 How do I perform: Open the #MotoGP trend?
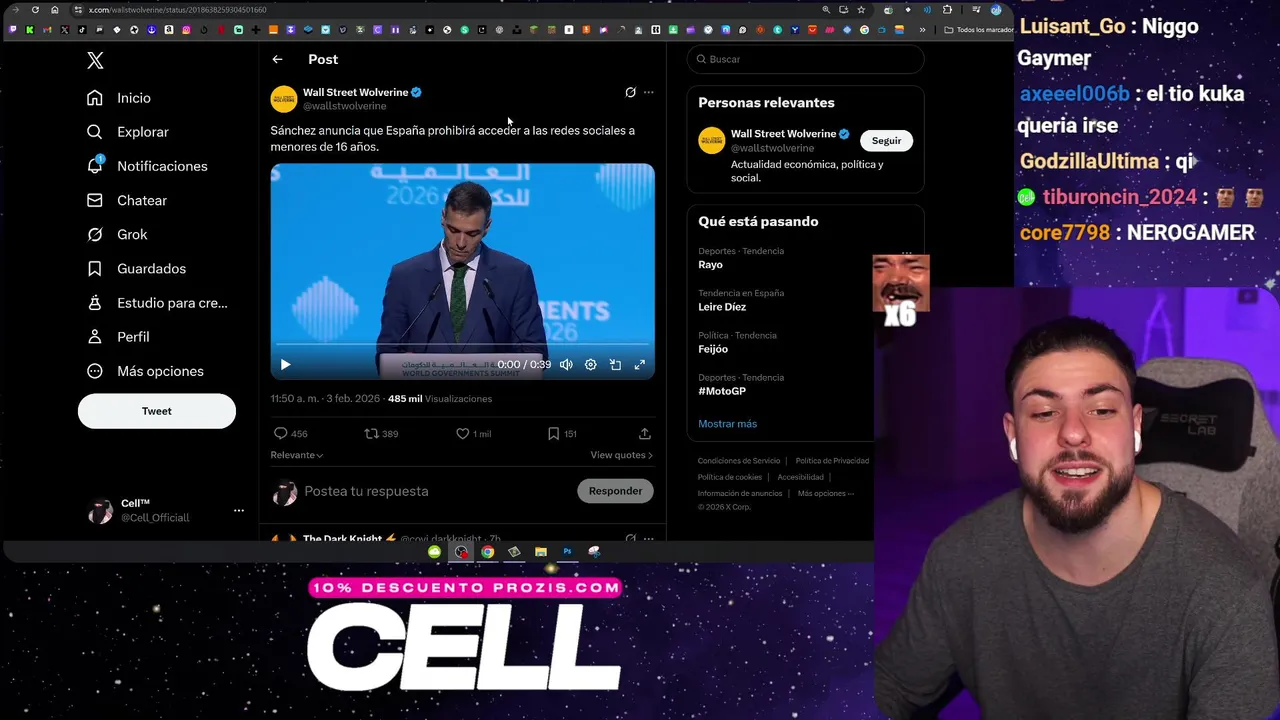tap(722, 391)
